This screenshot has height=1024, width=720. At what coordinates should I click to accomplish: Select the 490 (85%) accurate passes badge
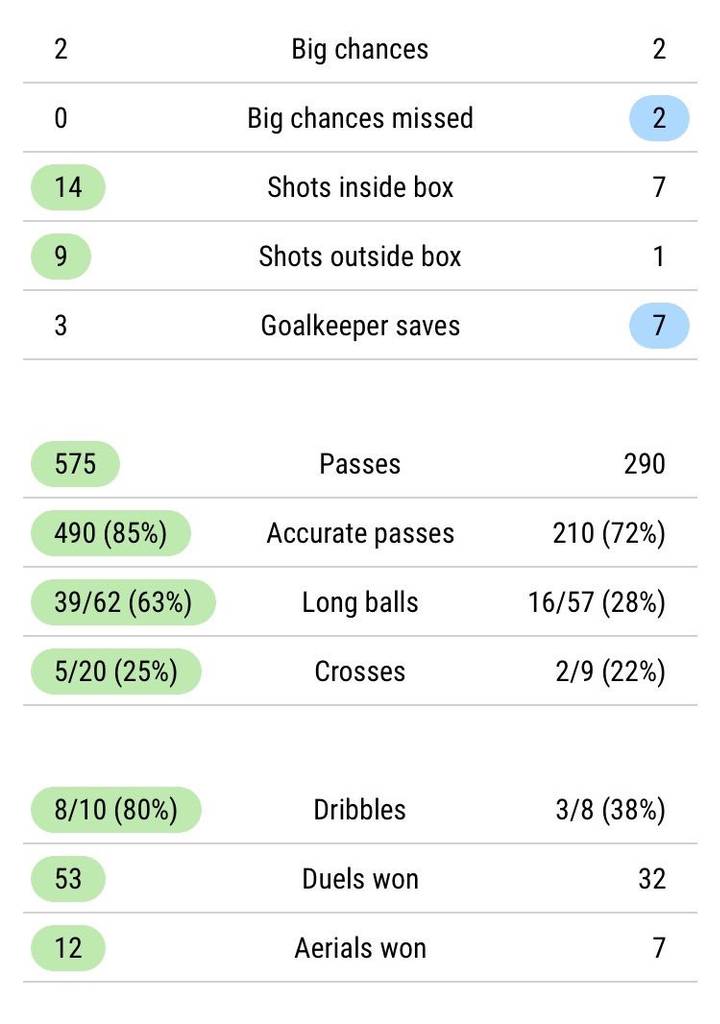click(110, 533)
